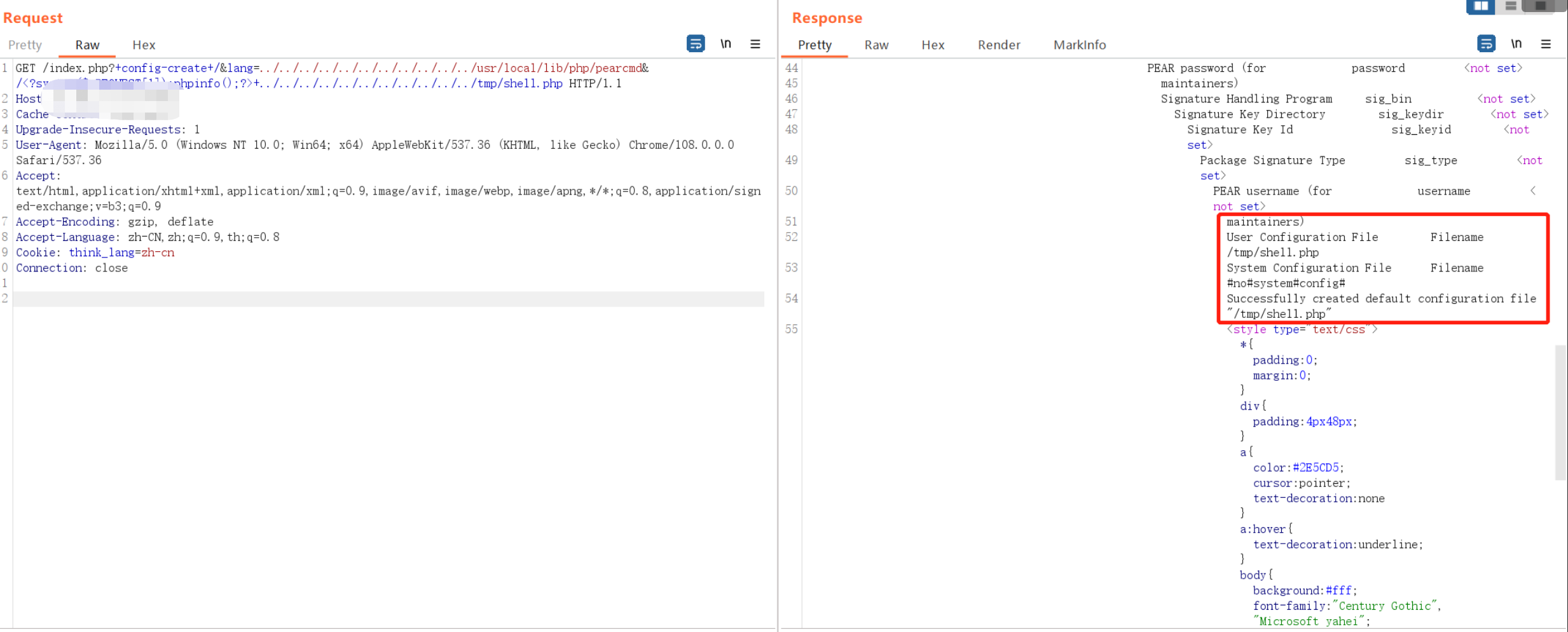This screenshot has width=1568, height=632.
Task: Click '#no#system#config#' in response
Action: 1286,284
